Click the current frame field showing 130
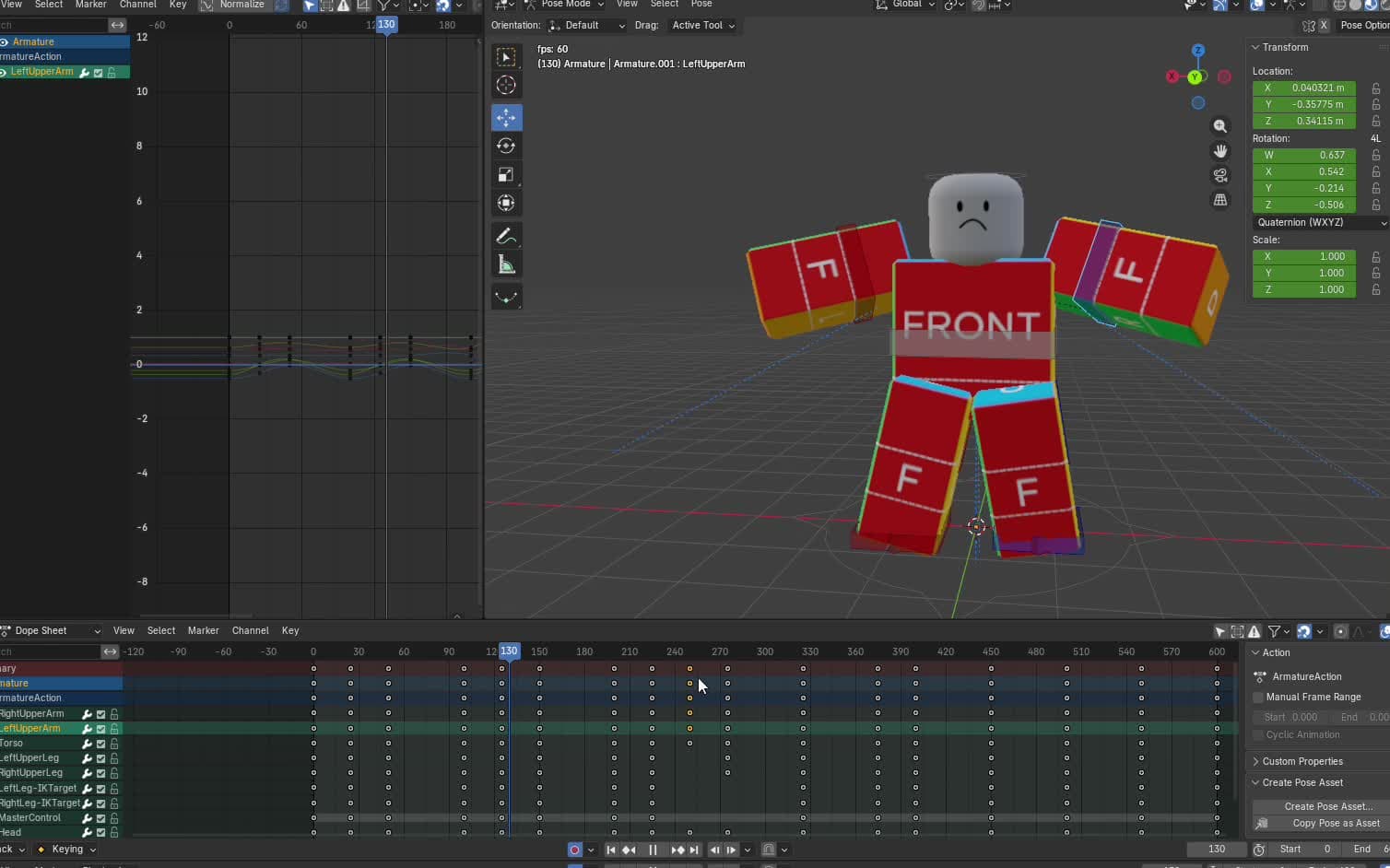The height and width of the screenshot is (868, 1390). (x=1217, y=850)
